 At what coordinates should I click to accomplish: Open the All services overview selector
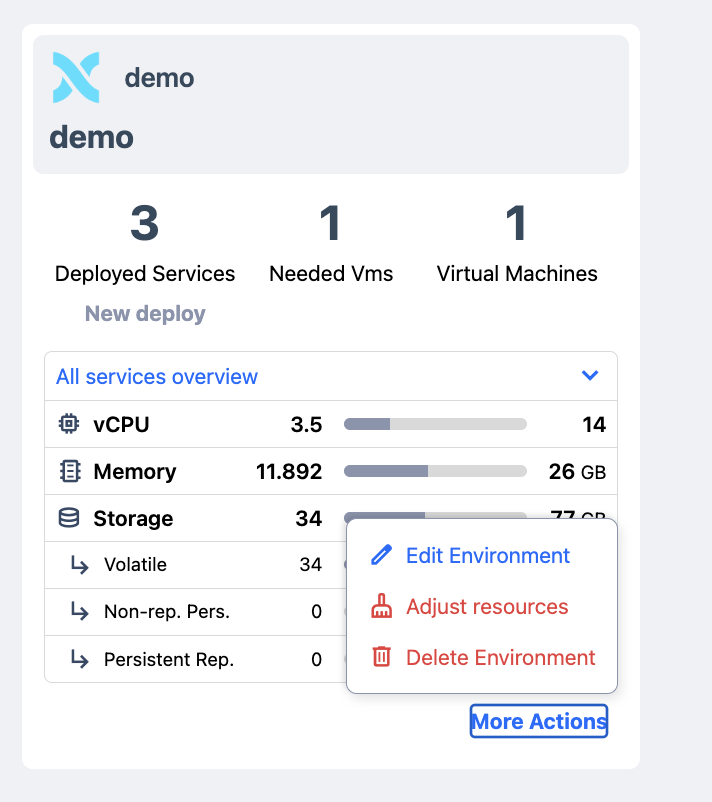(x=157, y=377)
